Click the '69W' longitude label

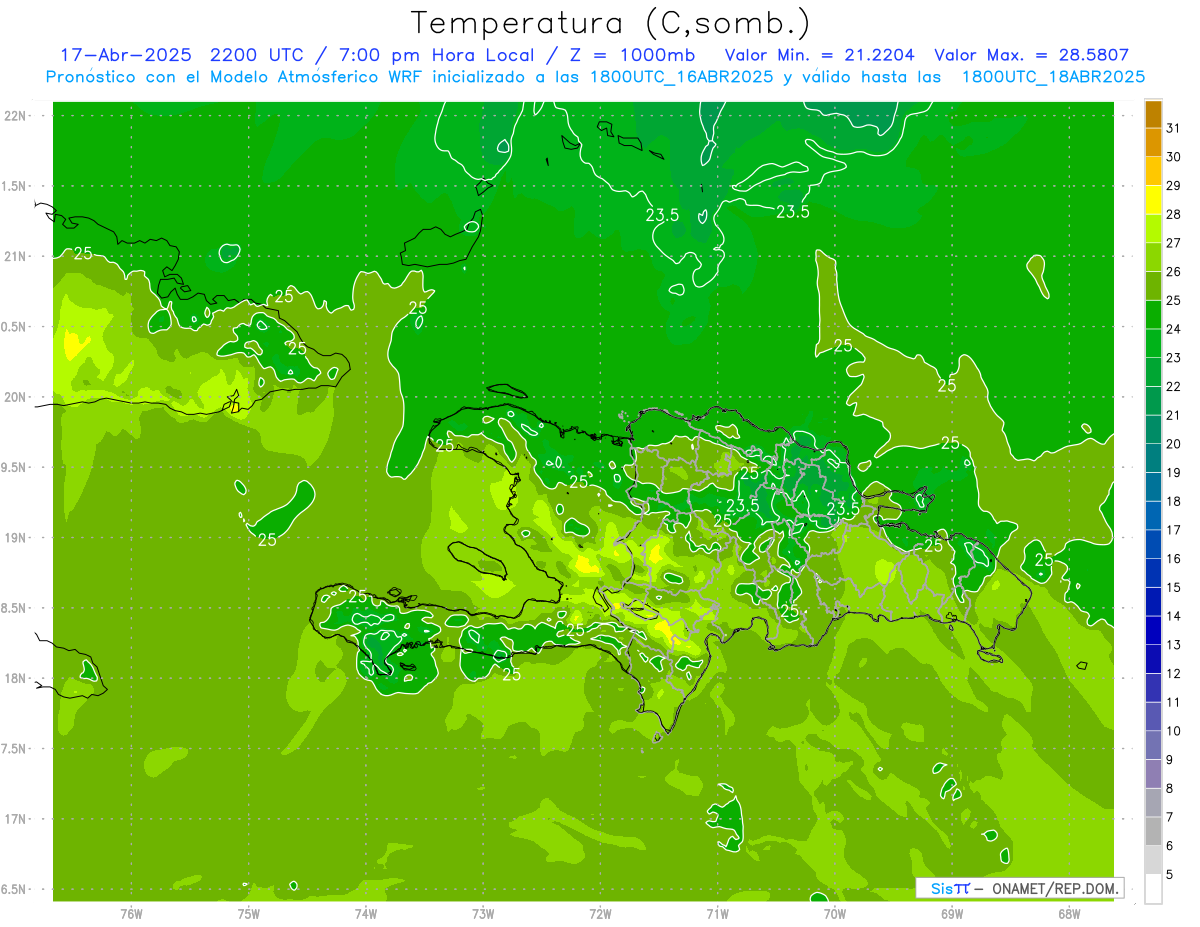point(952,914)
